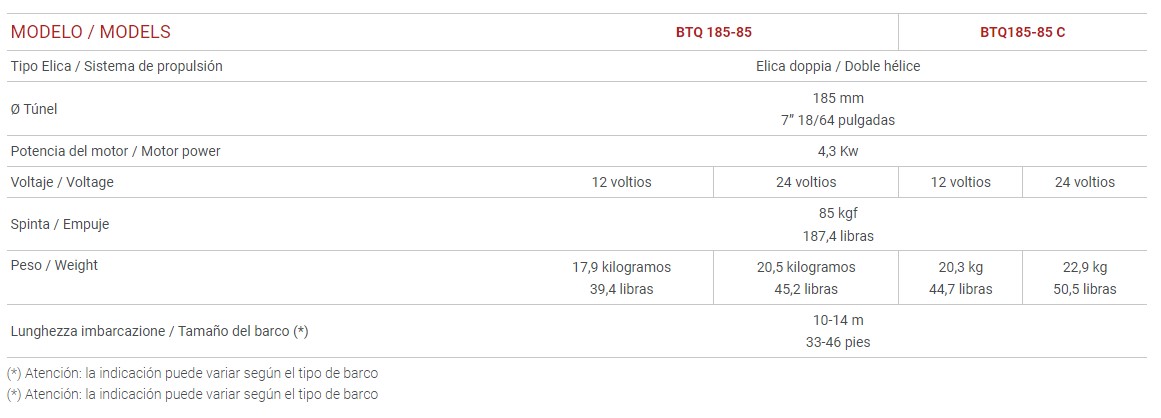
Task: Click the 185 mm tunnel diameter value
Action: tap(838, 98)
